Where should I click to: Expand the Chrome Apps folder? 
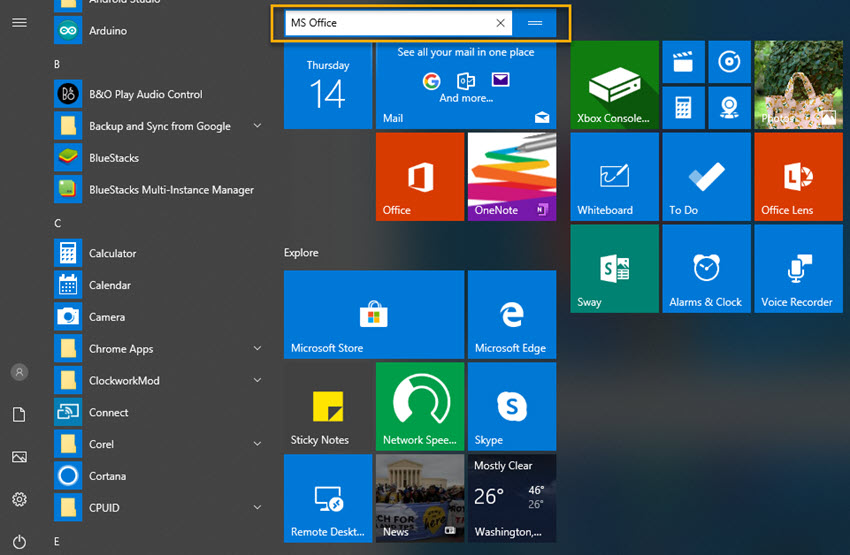(x=257, y=349)
